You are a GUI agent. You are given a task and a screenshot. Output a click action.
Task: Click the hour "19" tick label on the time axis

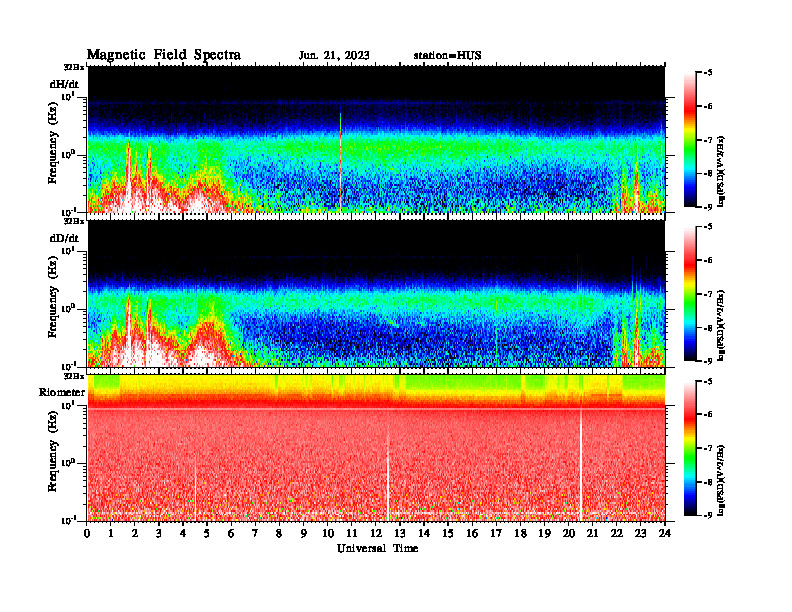[544, 533]
